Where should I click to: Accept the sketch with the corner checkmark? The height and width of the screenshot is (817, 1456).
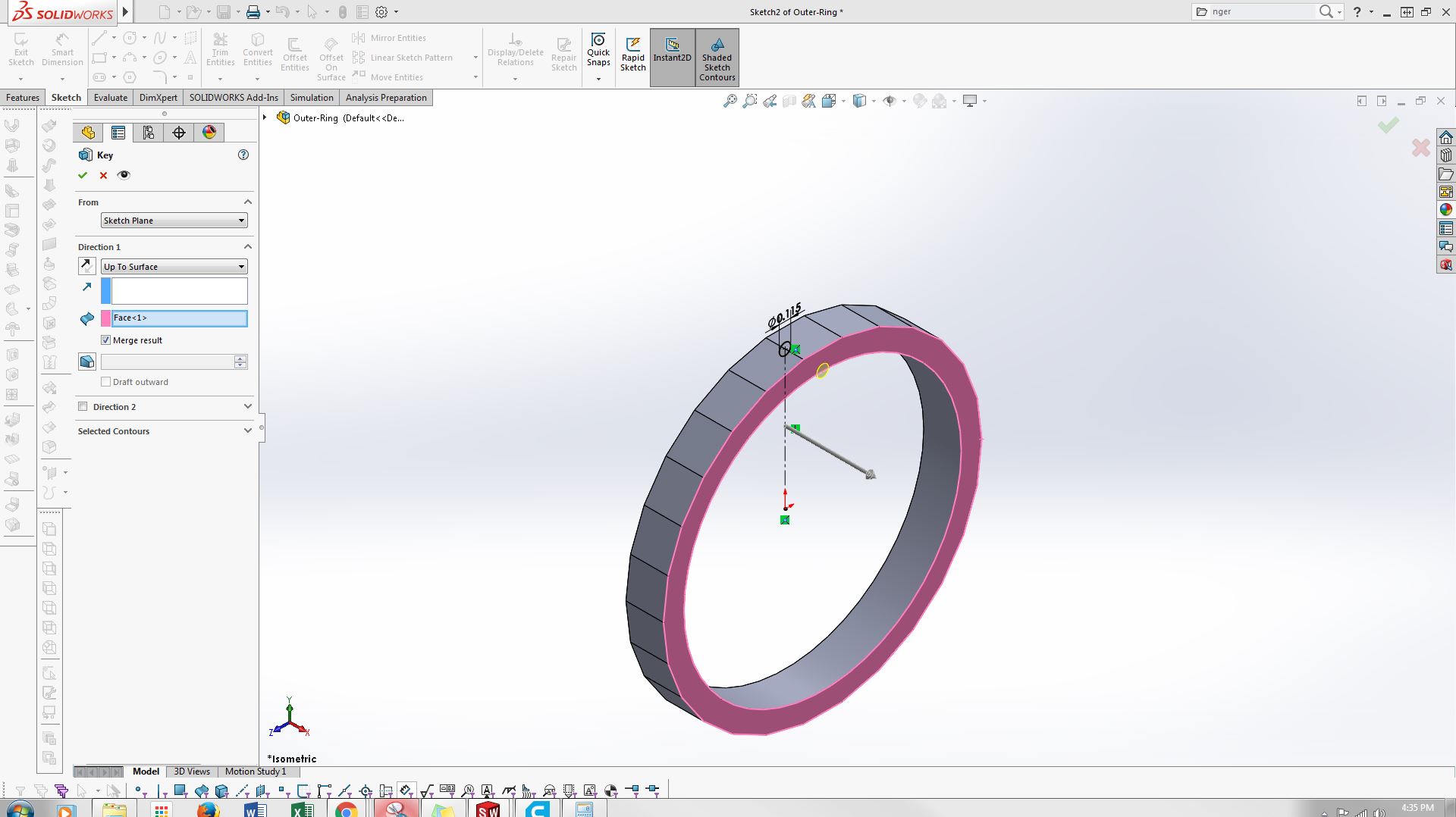[x=1389, y=125]
